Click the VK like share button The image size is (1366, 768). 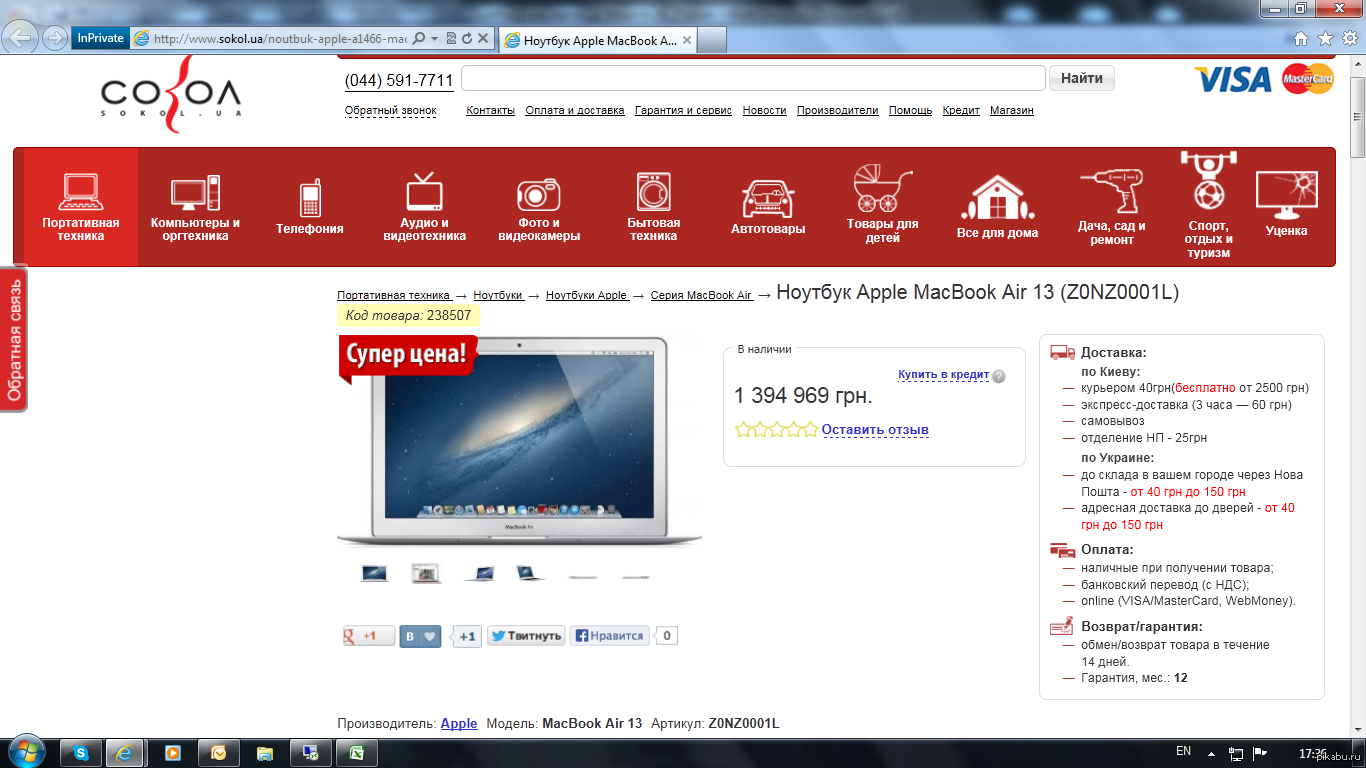(421, 636)
